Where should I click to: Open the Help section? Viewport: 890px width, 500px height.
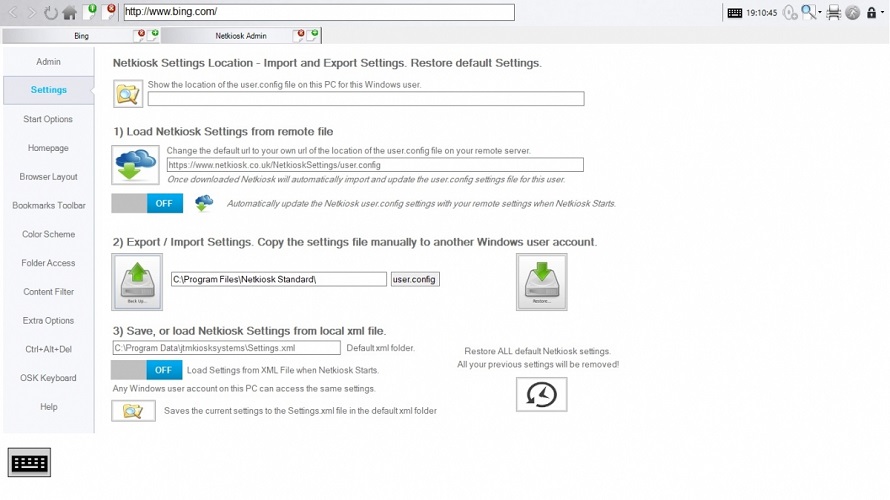(48, 407)
